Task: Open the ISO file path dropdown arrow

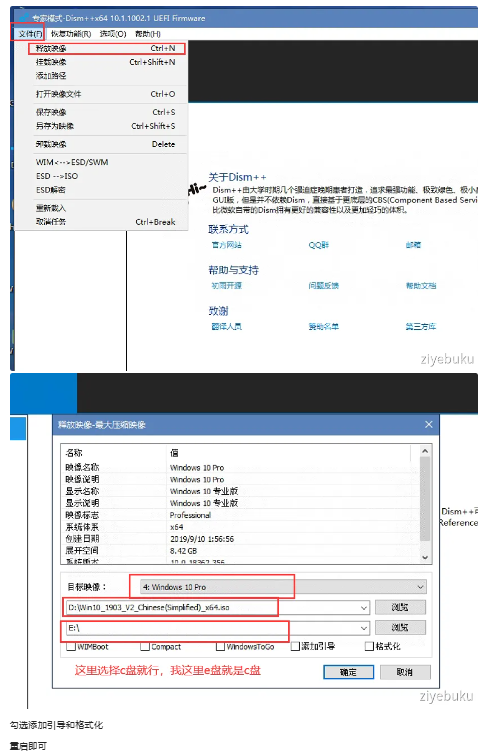Action: pos(364,608)
